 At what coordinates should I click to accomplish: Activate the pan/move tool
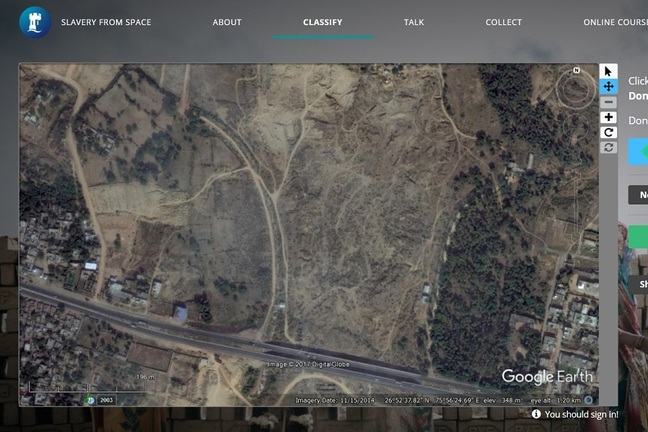[x=608, y=87]
